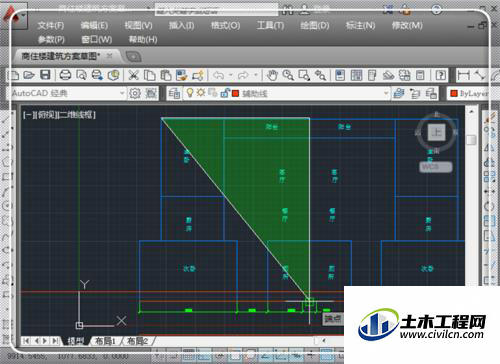Click the Properties palette icon
500x364 pixels.
(x=340, y=75)
